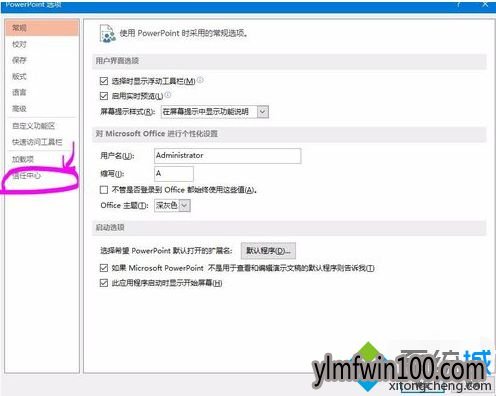Select the 常规 category in sidebar

[42, 28]
